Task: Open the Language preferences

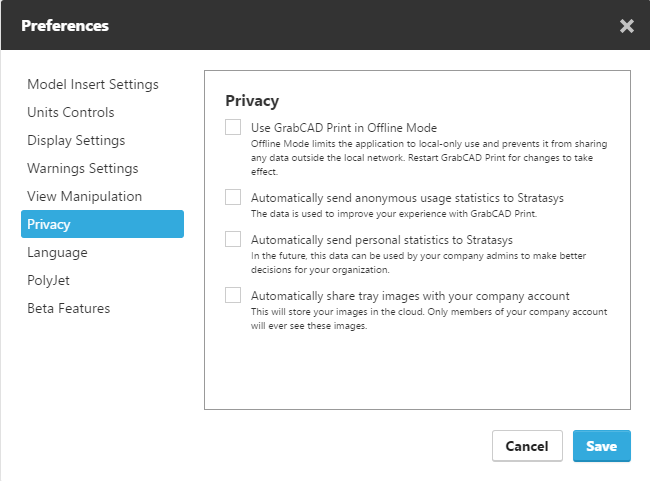Action: (57, 253)
